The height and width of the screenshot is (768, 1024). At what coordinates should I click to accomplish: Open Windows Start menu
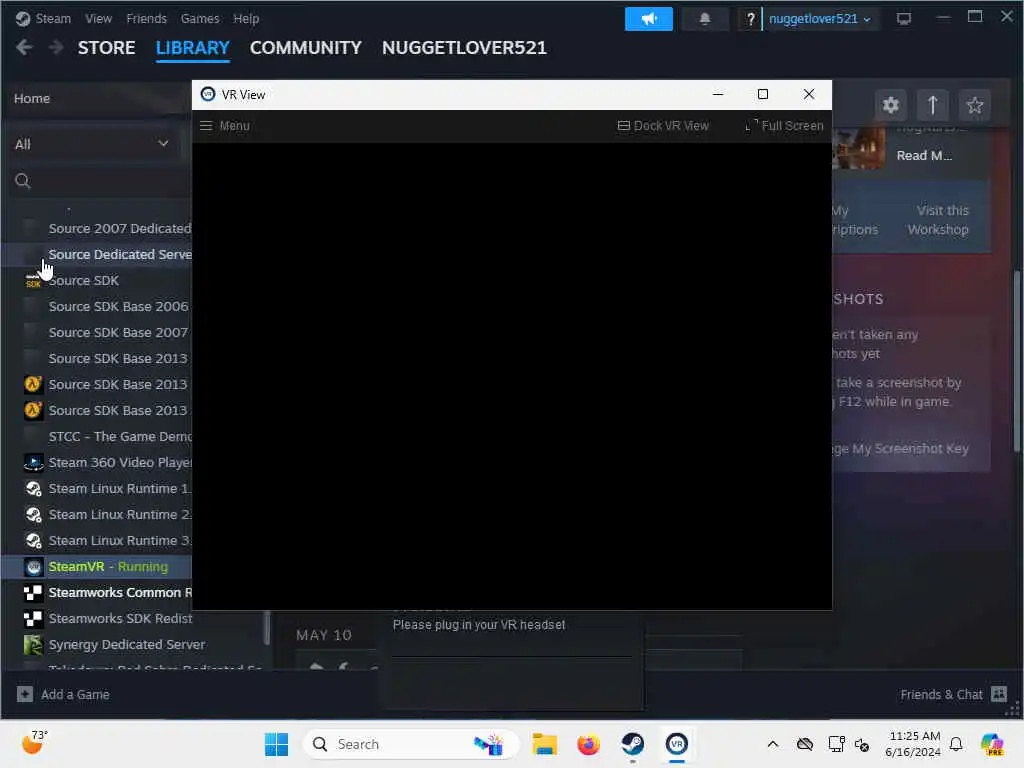tap(276, 744)
